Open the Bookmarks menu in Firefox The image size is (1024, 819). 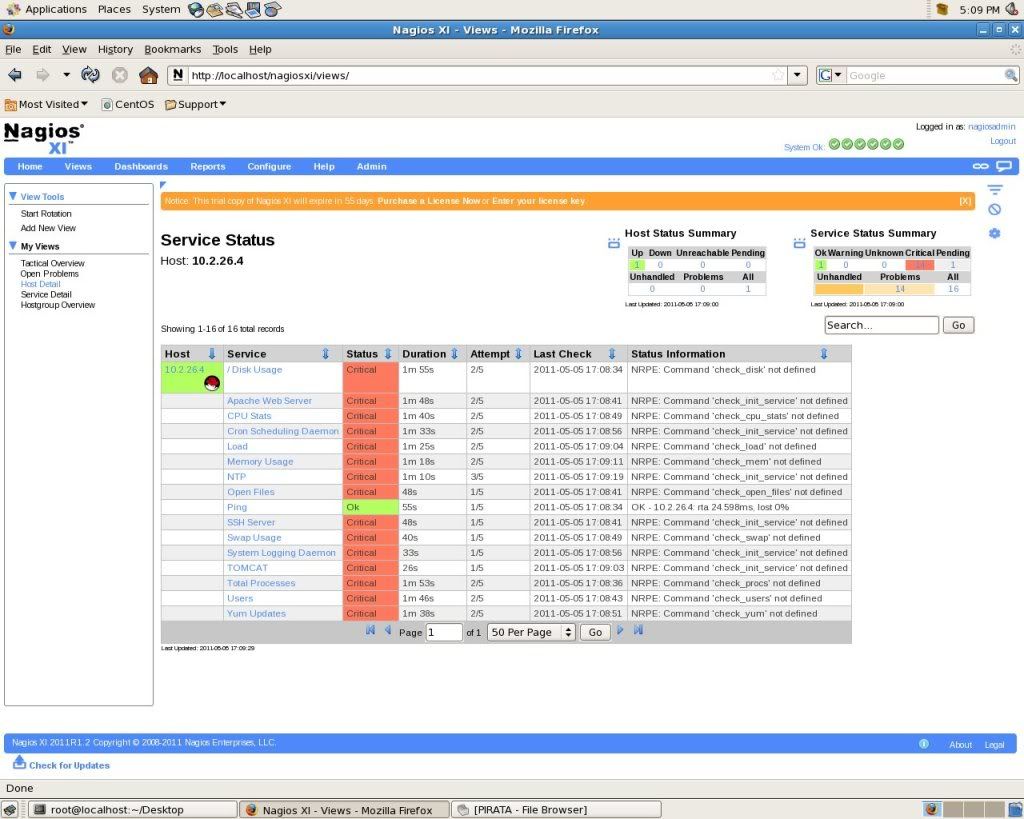click(x=172, y=49)
